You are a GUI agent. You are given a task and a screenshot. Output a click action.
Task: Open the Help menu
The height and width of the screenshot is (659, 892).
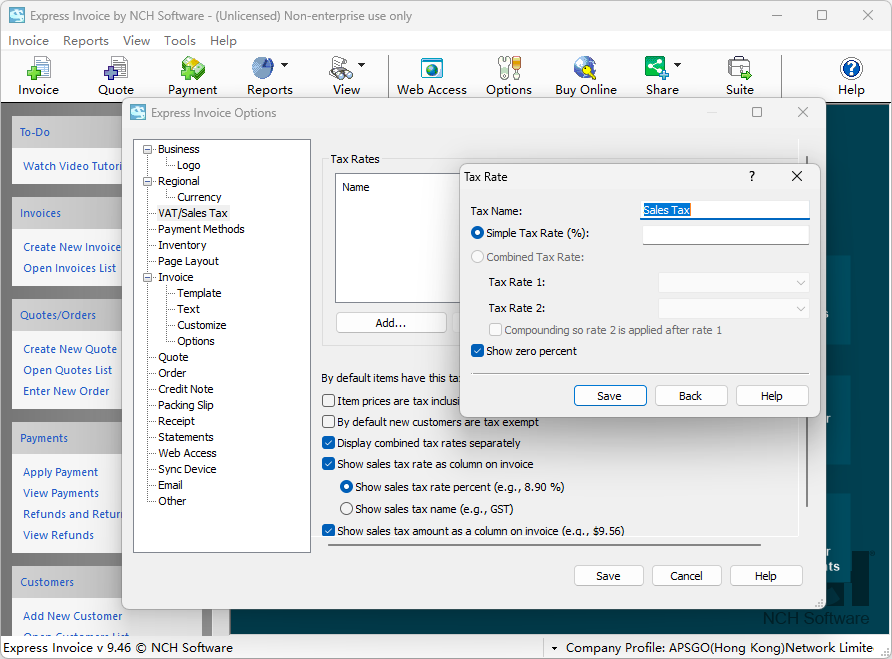click(x=223, y=40)
